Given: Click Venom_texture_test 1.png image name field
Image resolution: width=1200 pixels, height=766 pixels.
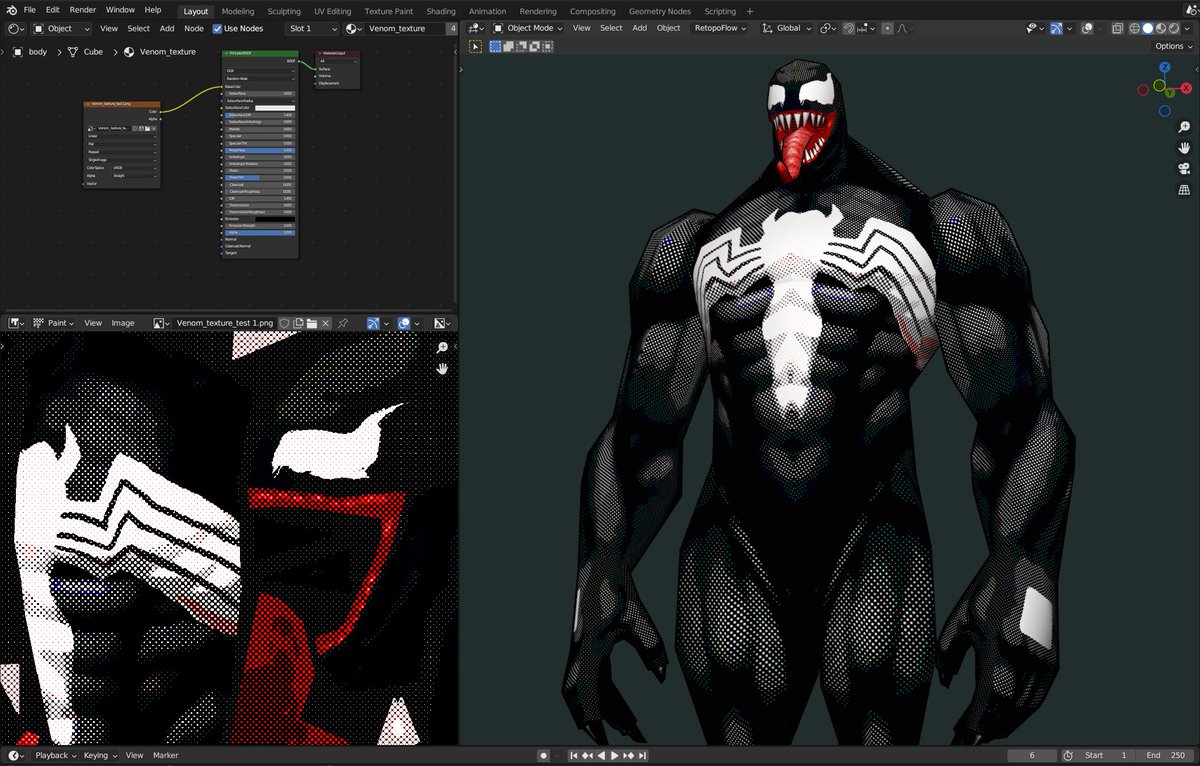Looking at the screenshot, I should 224,323.
